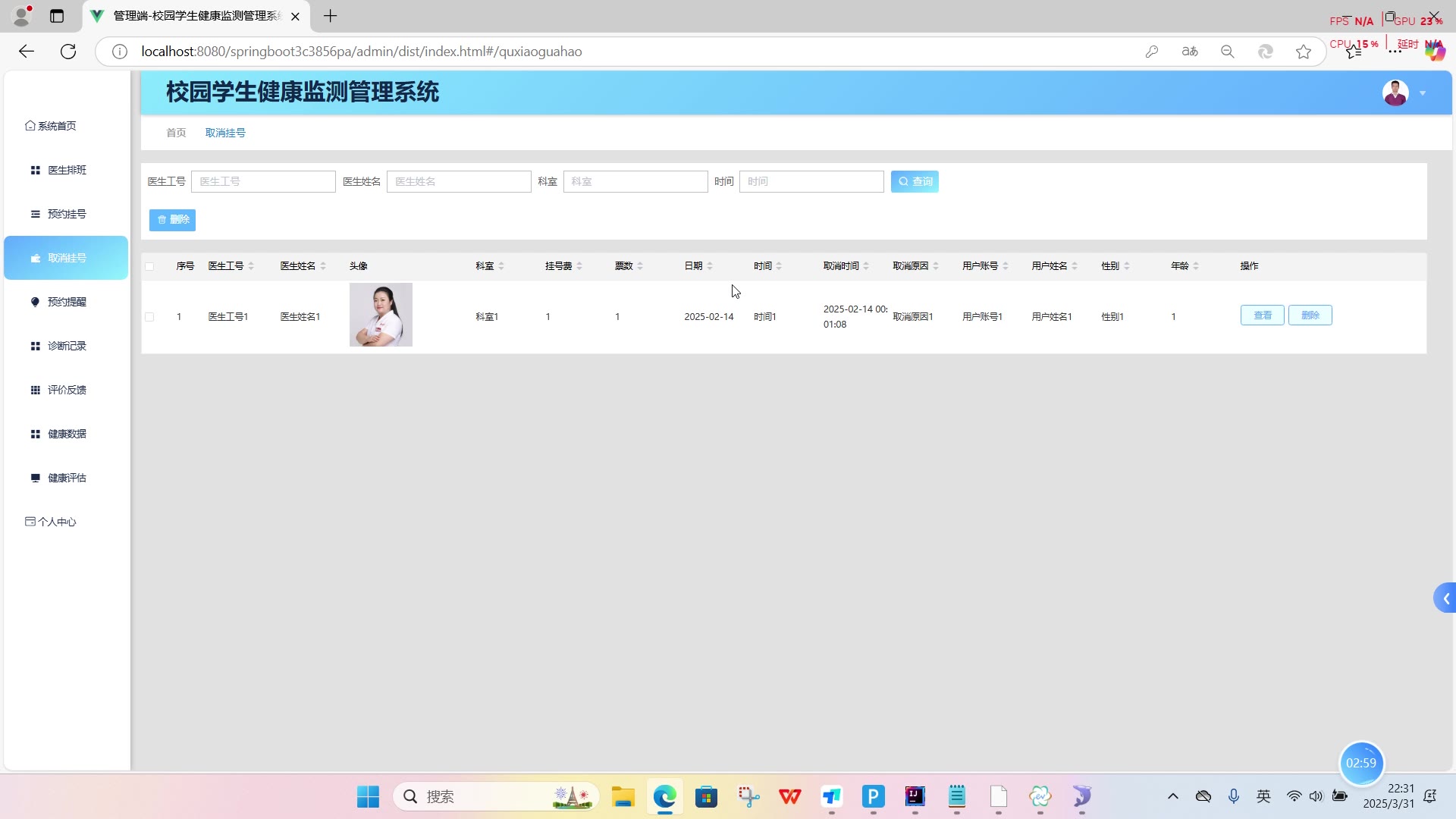This screenshot has width=1456, height=819.
Task: Sort by 取消时间 column arrows
Action: coord(866,266)
